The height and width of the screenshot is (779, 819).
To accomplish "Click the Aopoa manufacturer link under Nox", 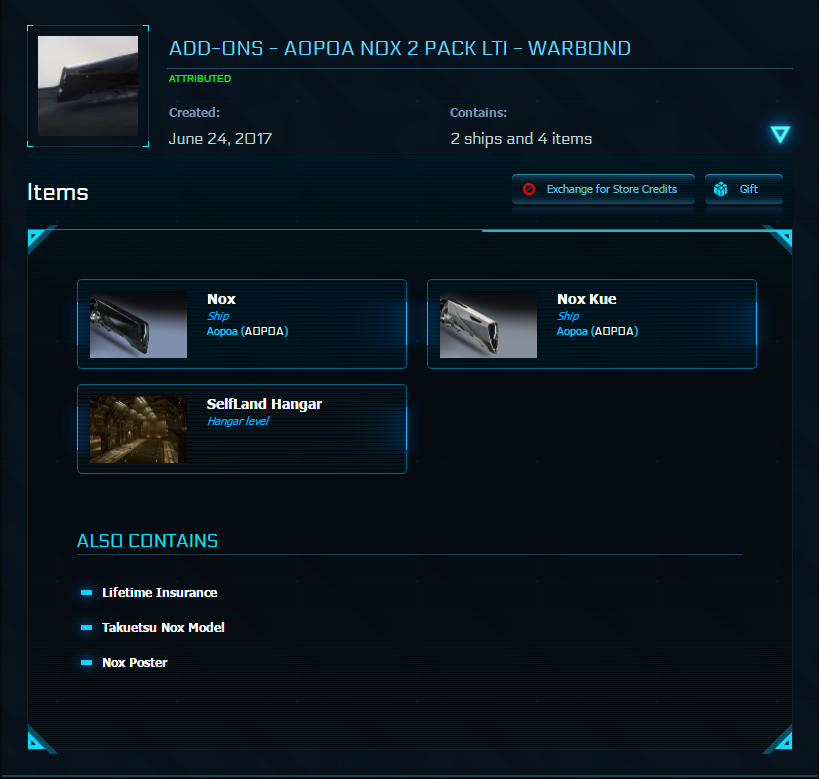I will click(x=222, y=331).
